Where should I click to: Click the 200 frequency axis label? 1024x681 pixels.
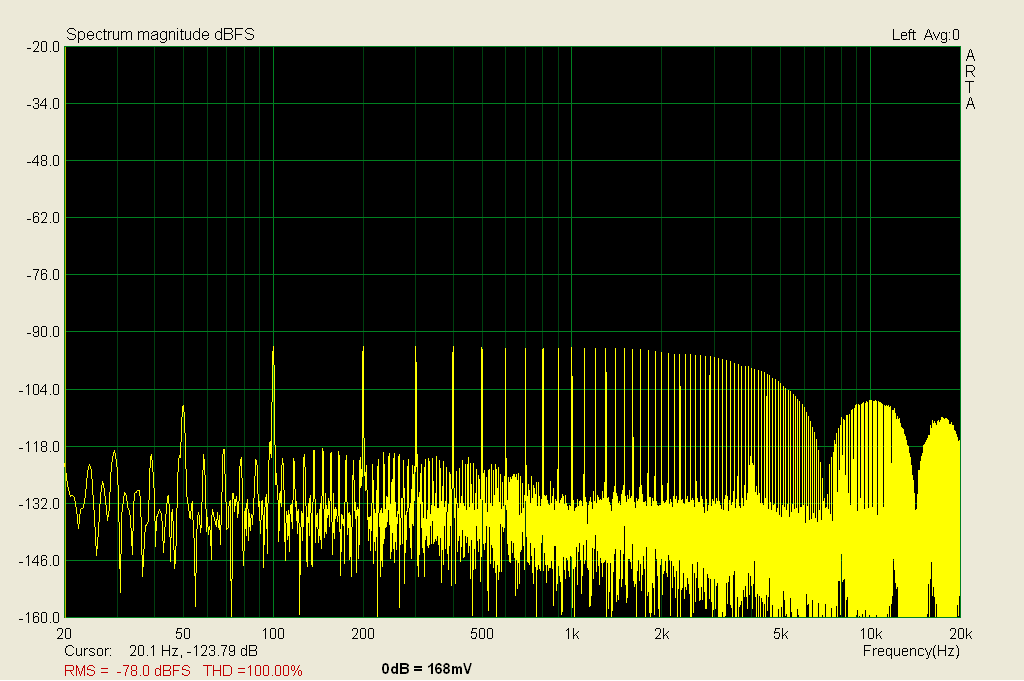click(x=363, y=634)
